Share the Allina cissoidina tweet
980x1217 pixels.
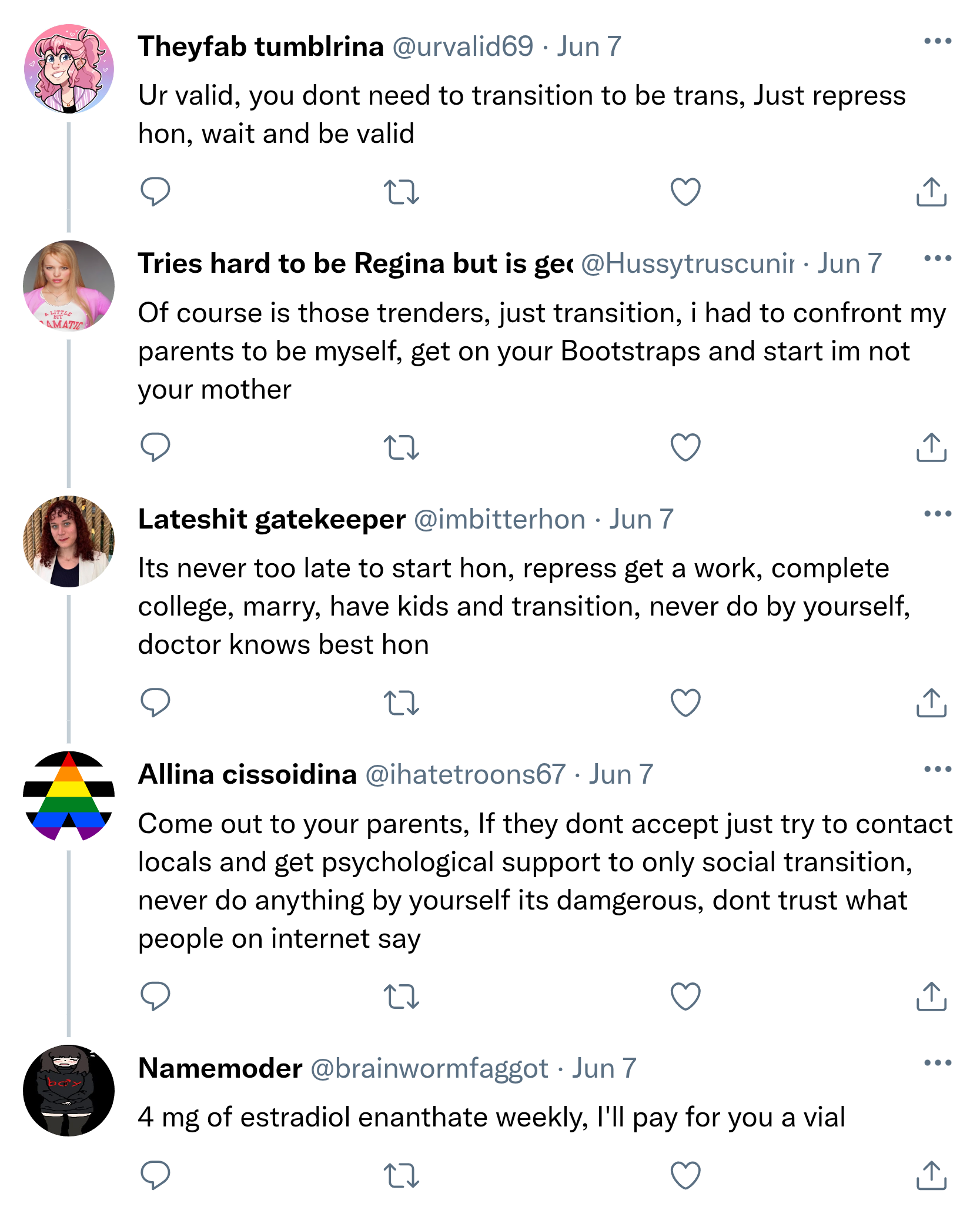click(x=931, y=997)
